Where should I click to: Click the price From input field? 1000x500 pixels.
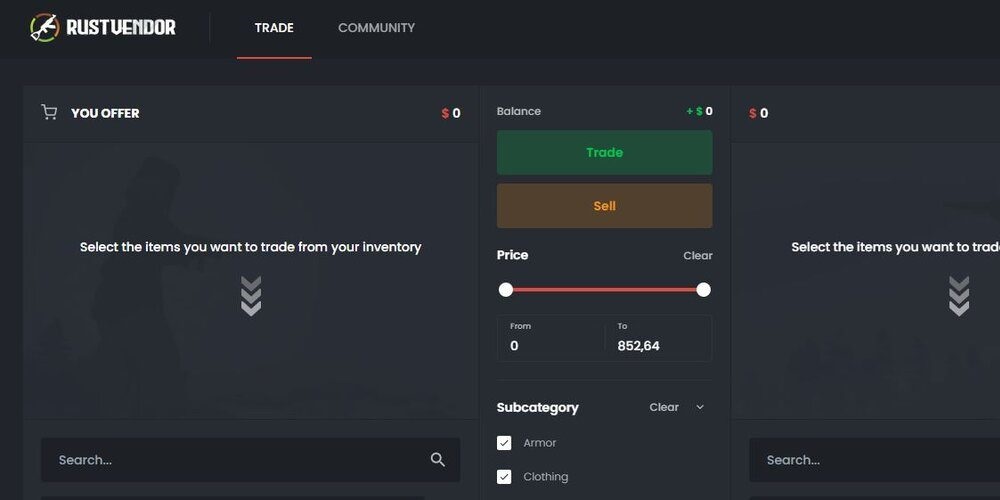[x=552, y=338]
